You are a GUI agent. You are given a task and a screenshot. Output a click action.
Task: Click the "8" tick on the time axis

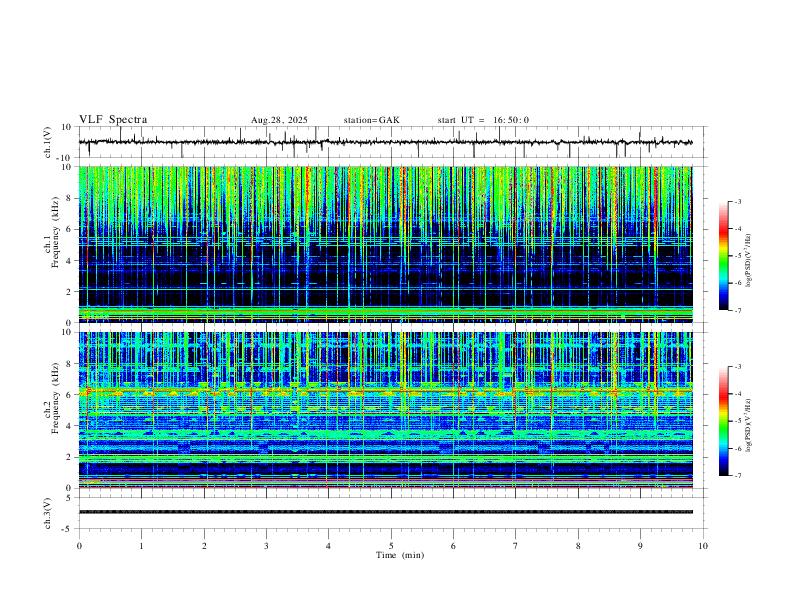(x=578, y=546)
